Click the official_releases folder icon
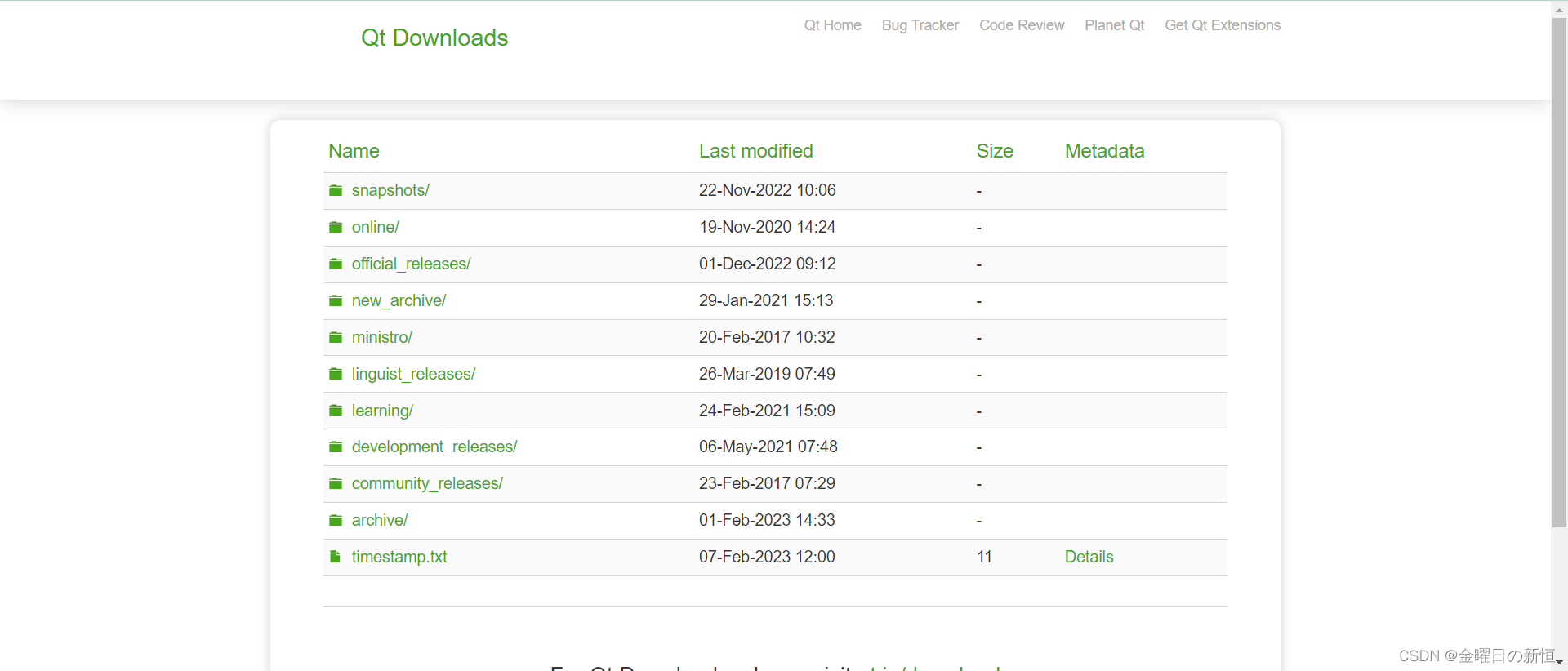1568x671 pixels. point(336,264)
